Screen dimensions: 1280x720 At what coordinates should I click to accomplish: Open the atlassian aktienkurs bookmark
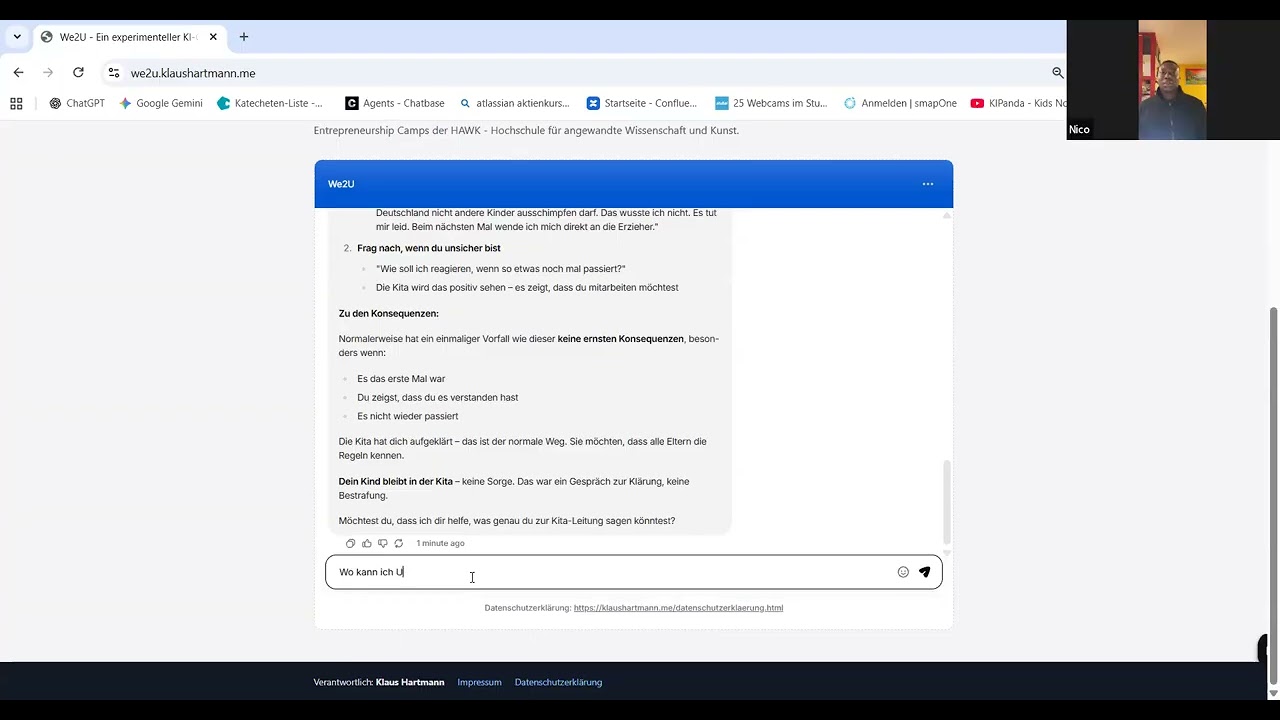(x=514, y=103)
